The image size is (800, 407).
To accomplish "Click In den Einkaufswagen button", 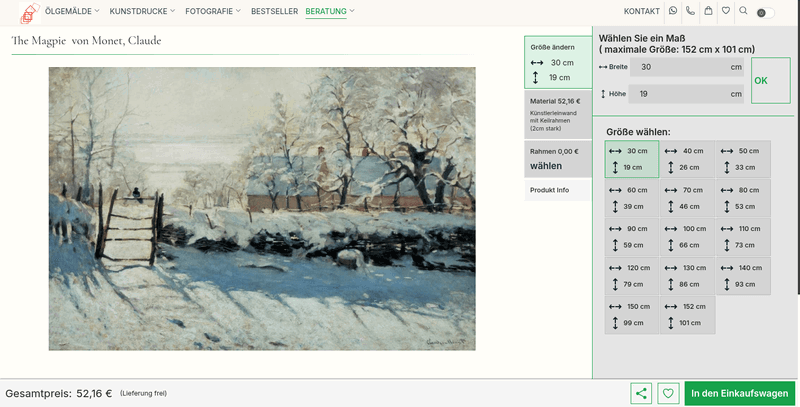I will (x=739, y=393).
